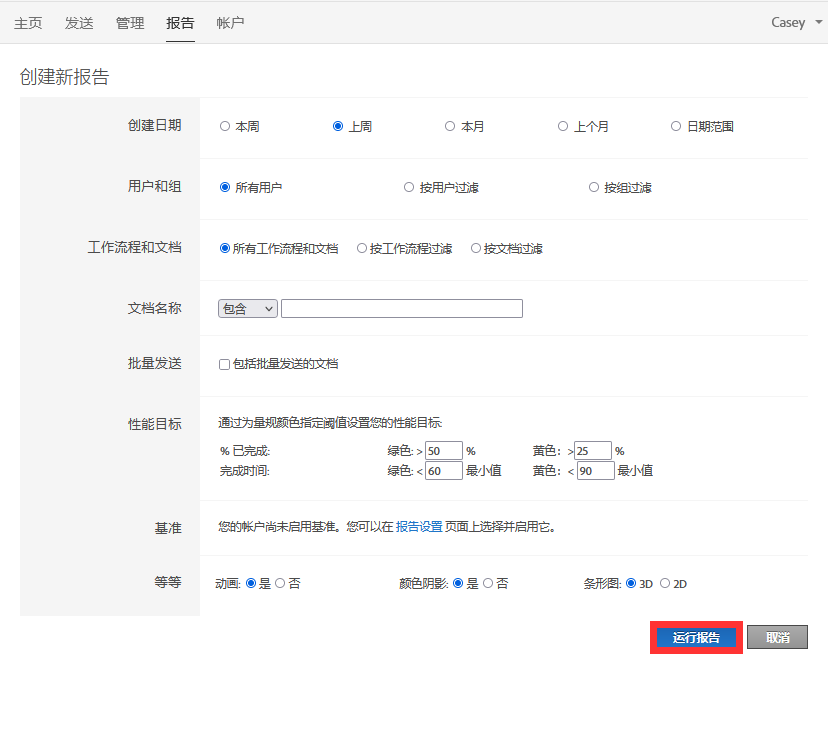
Task: Click the 文档名称 text input field
Action: point(400,308)
